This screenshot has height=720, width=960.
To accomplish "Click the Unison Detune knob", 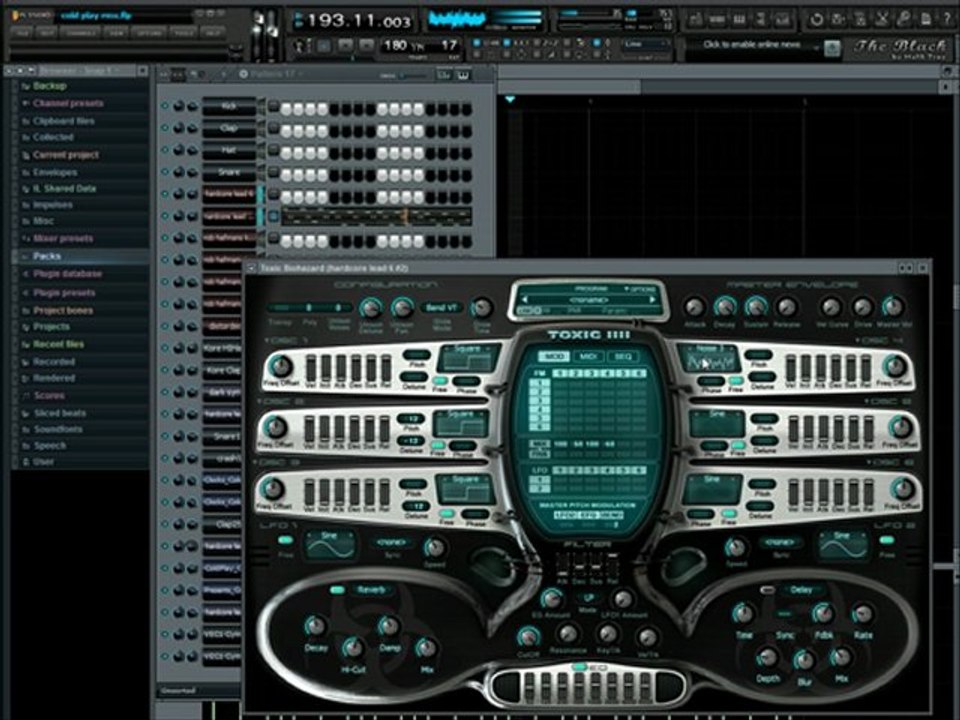I will [x=369, y=307].
